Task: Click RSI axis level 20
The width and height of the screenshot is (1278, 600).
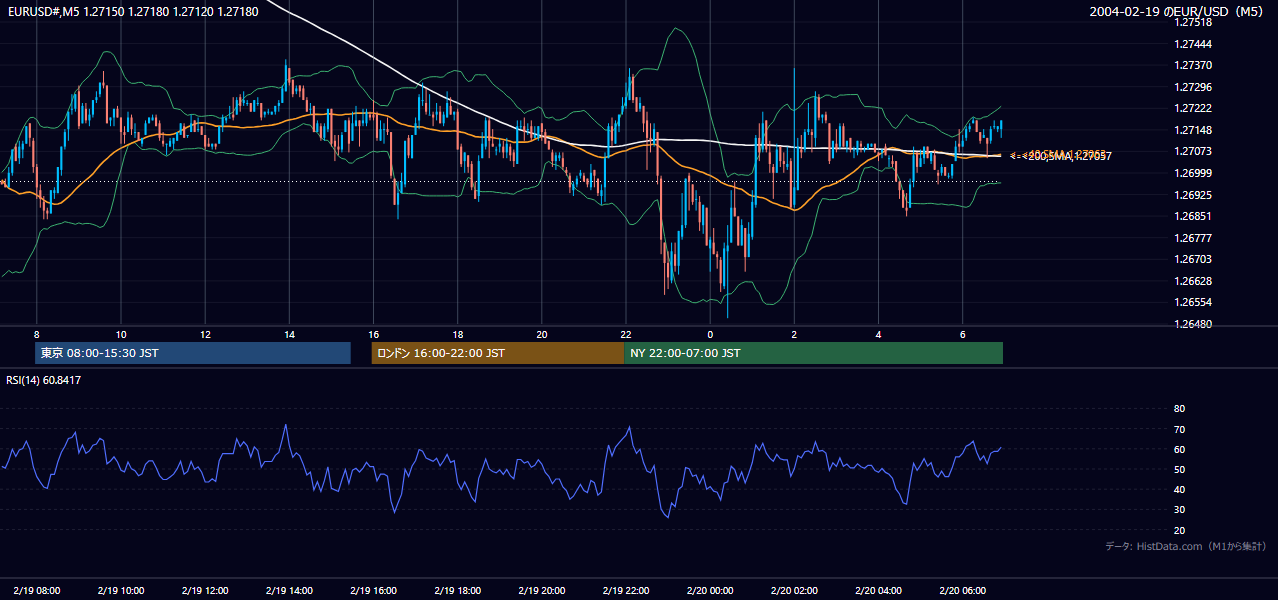Action: click(1179, 530)
